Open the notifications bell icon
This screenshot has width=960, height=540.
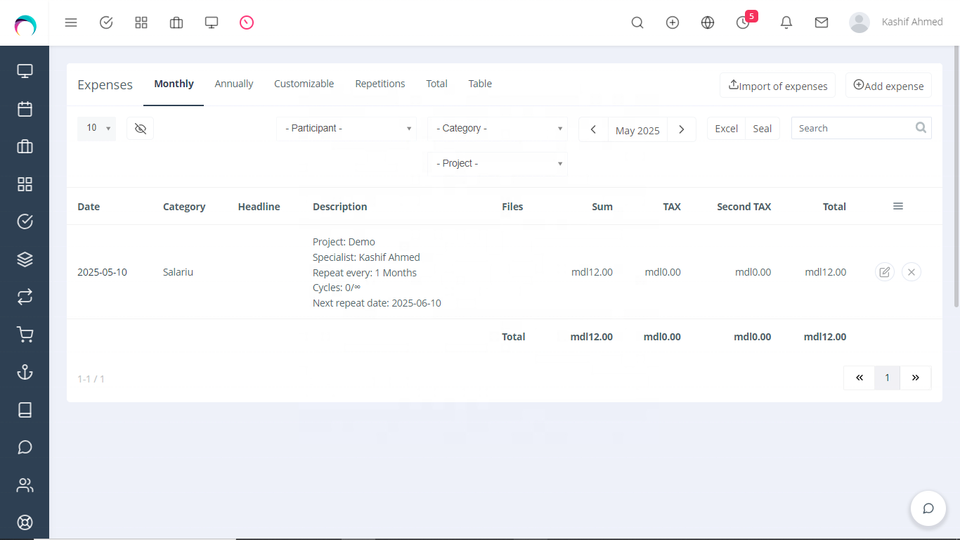tap(787, 22)
